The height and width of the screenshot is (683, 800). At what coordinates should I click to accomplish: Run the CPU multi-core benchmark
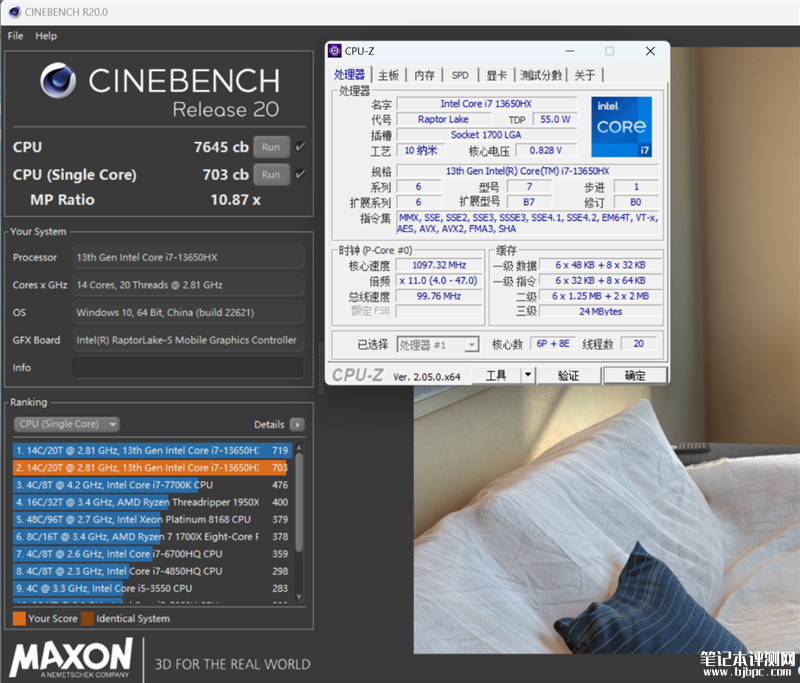coord(271,147)
